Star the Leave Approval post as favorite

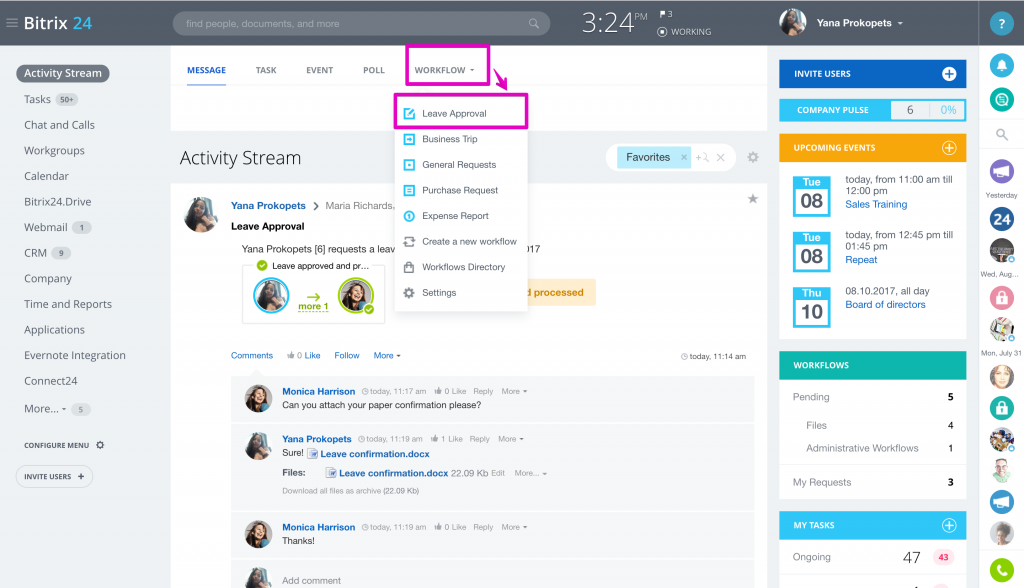(x=753, y=199)
